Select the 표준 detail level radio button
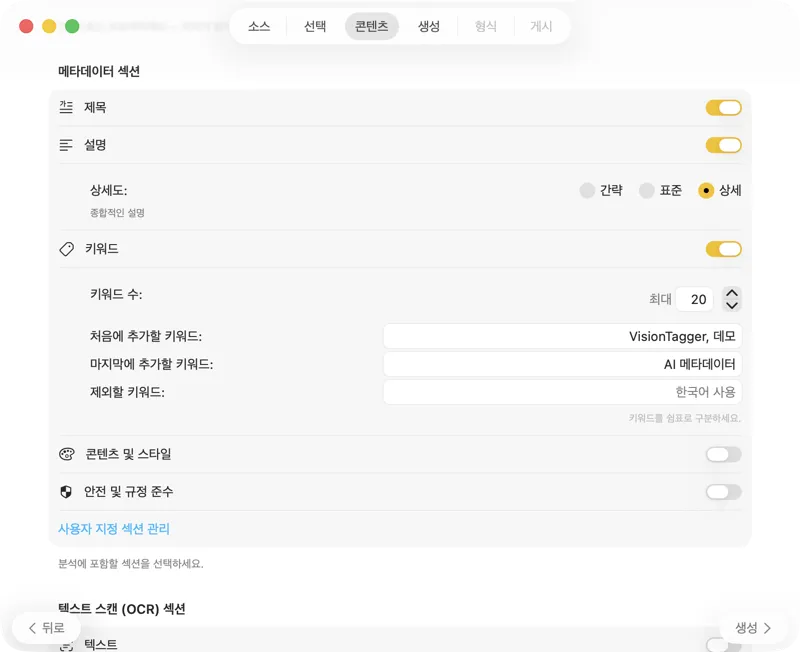 click(648, 190)
